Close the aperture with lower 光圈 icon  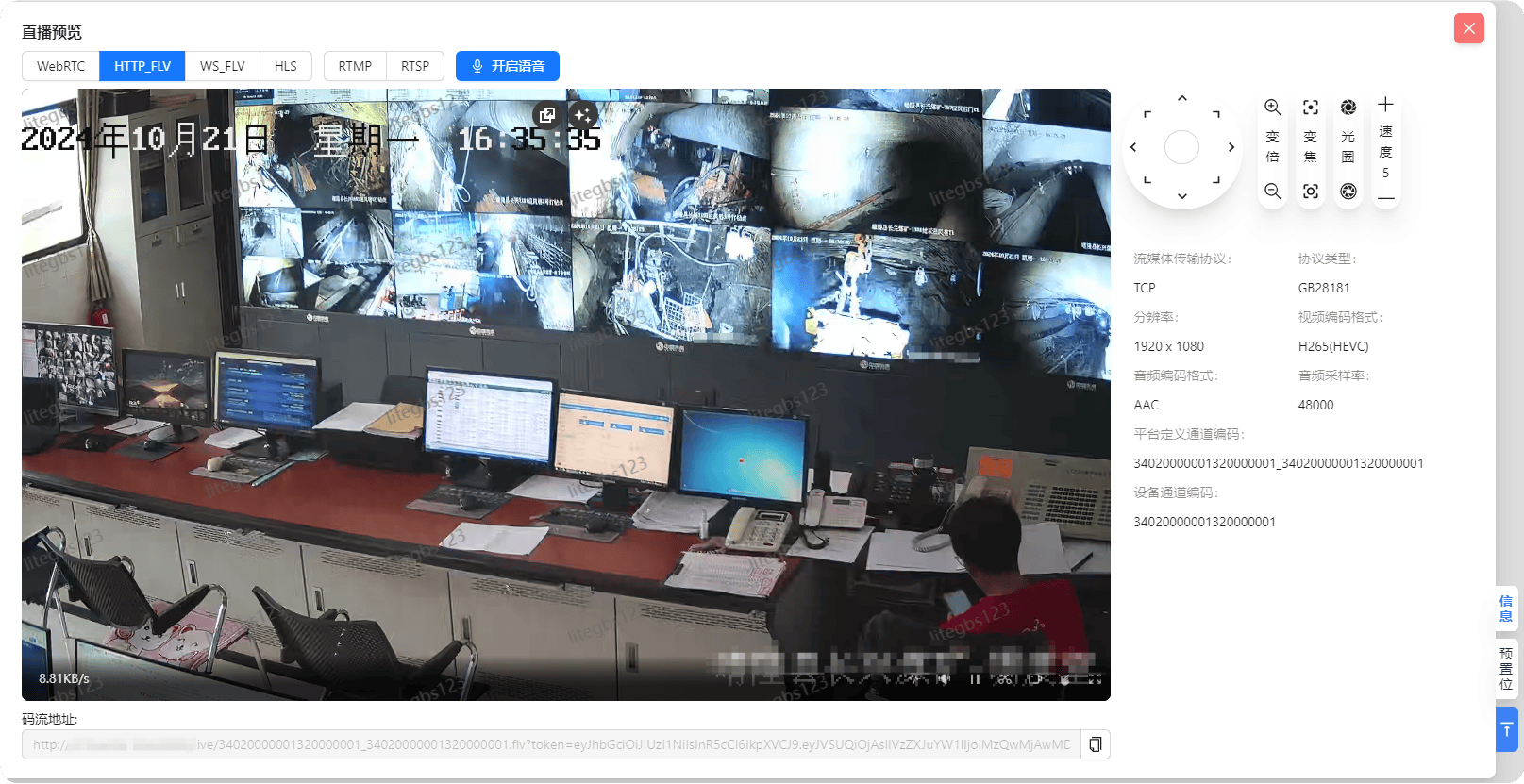pyautogui.click(x=1348, y=192)
